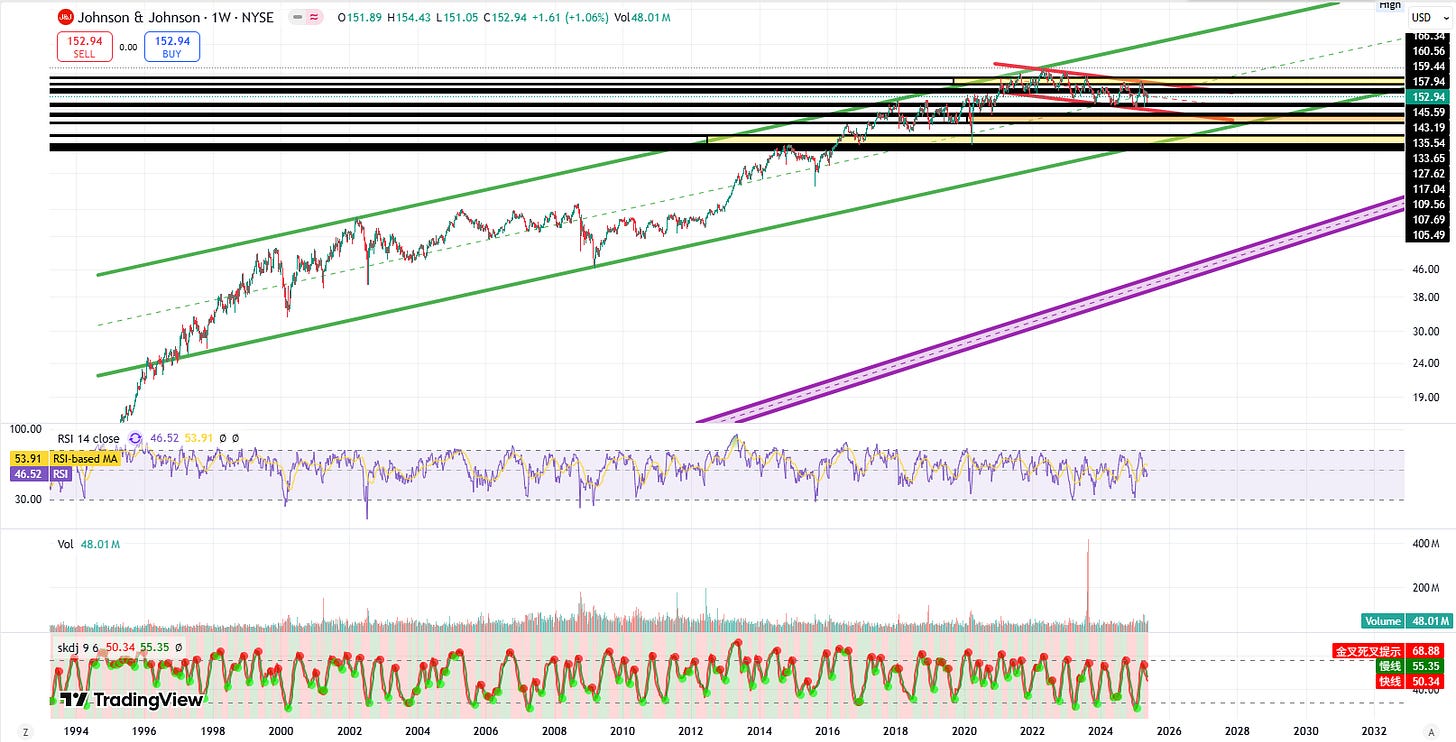Click the pink approximately-equal status icon
Screen dimensions: 1456x742
click(x=313, y=18)
